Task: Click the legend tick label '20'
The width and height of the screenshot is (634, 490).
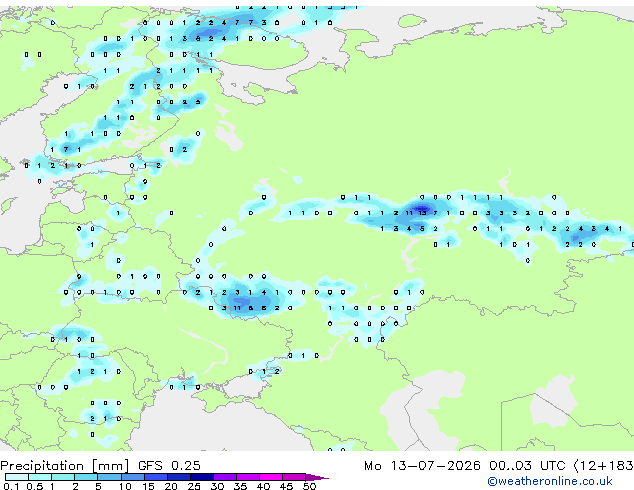Action: click(171, 486)
